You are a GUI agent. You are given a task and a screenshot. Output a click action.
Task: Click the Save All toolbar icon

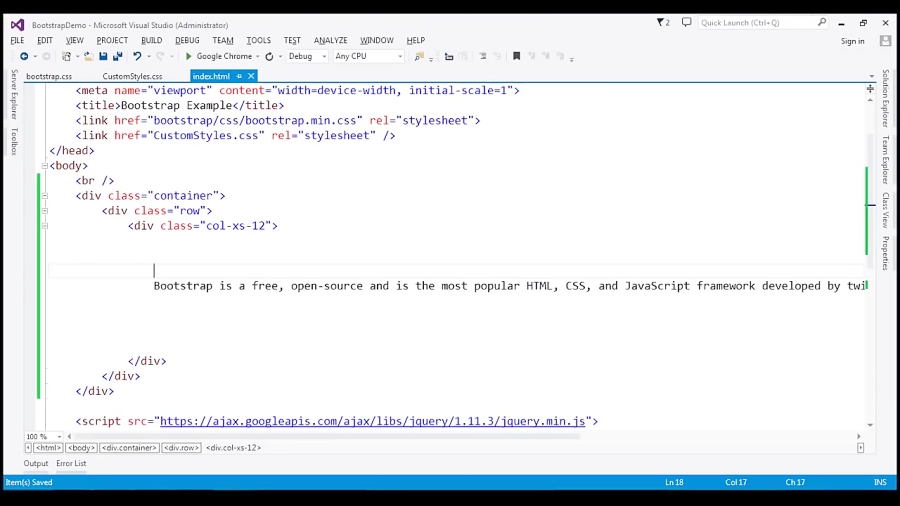[x=117, y=57]
